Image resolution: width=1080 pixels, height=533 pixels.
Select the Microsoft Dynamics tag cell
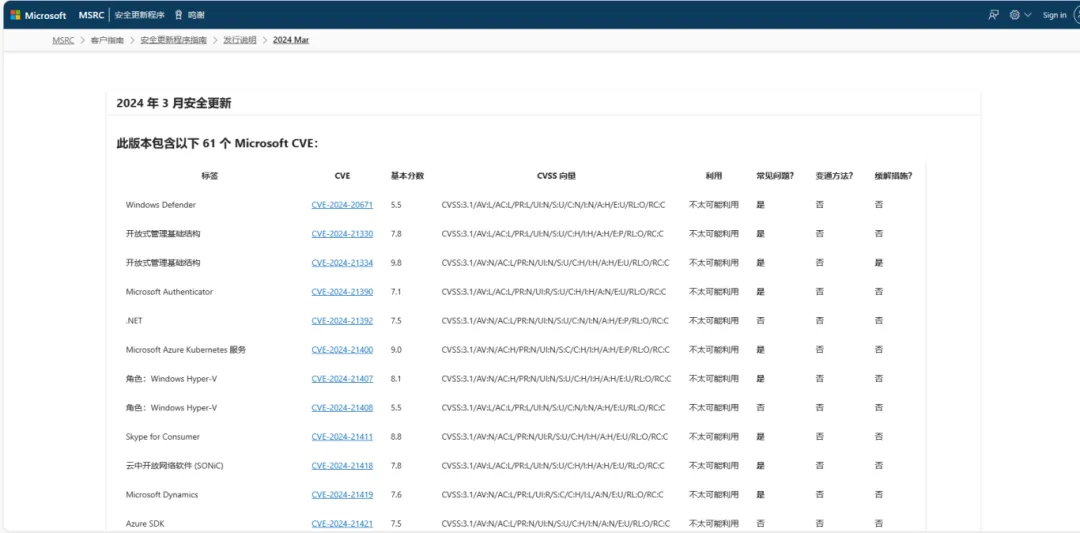click(x=162, y=494)
